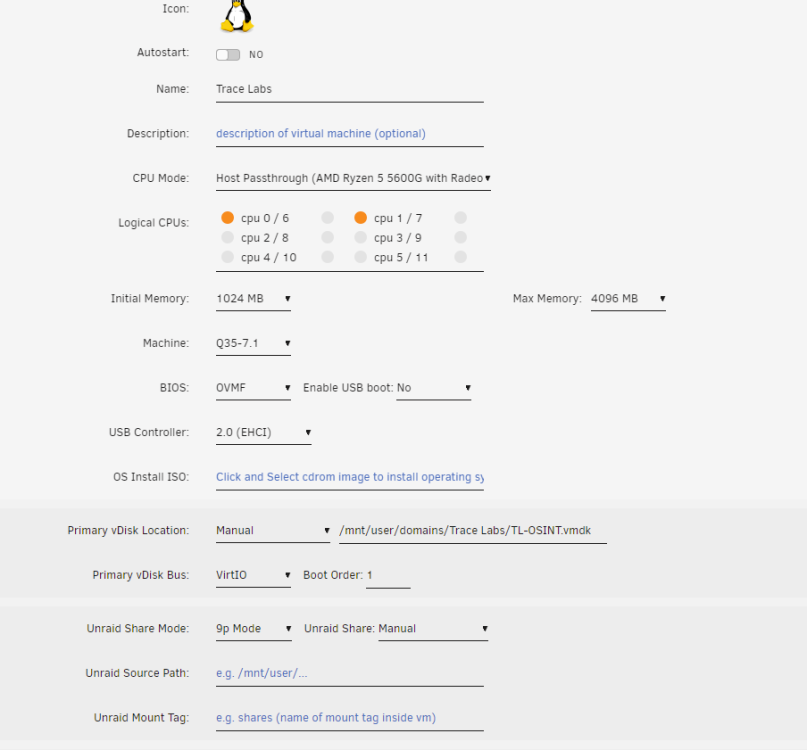Open the USB Controller dropdown
Viewport: 807px width, 750px height.
click(x=264, y=432)
